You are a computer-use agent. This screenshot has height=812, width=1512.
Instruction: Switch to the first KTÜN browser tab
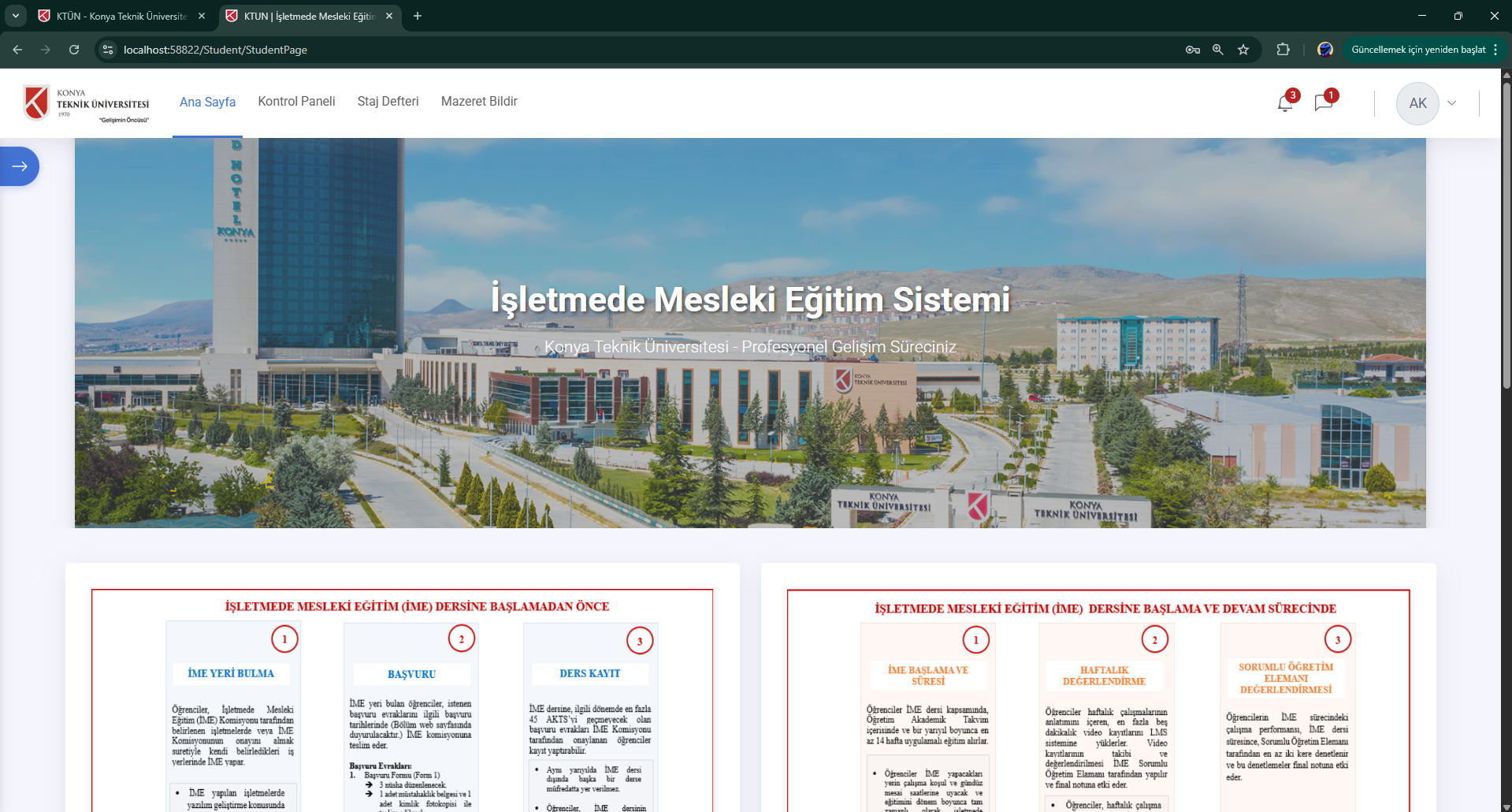[122, 16]
